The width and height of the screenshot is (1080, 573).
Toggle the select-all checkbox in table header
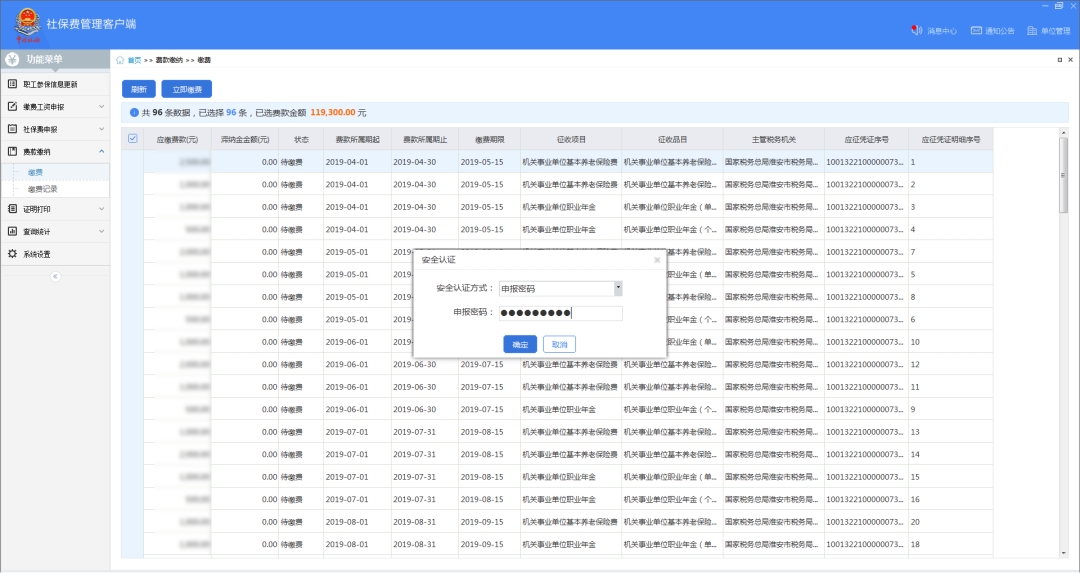[x=132, y=139]
